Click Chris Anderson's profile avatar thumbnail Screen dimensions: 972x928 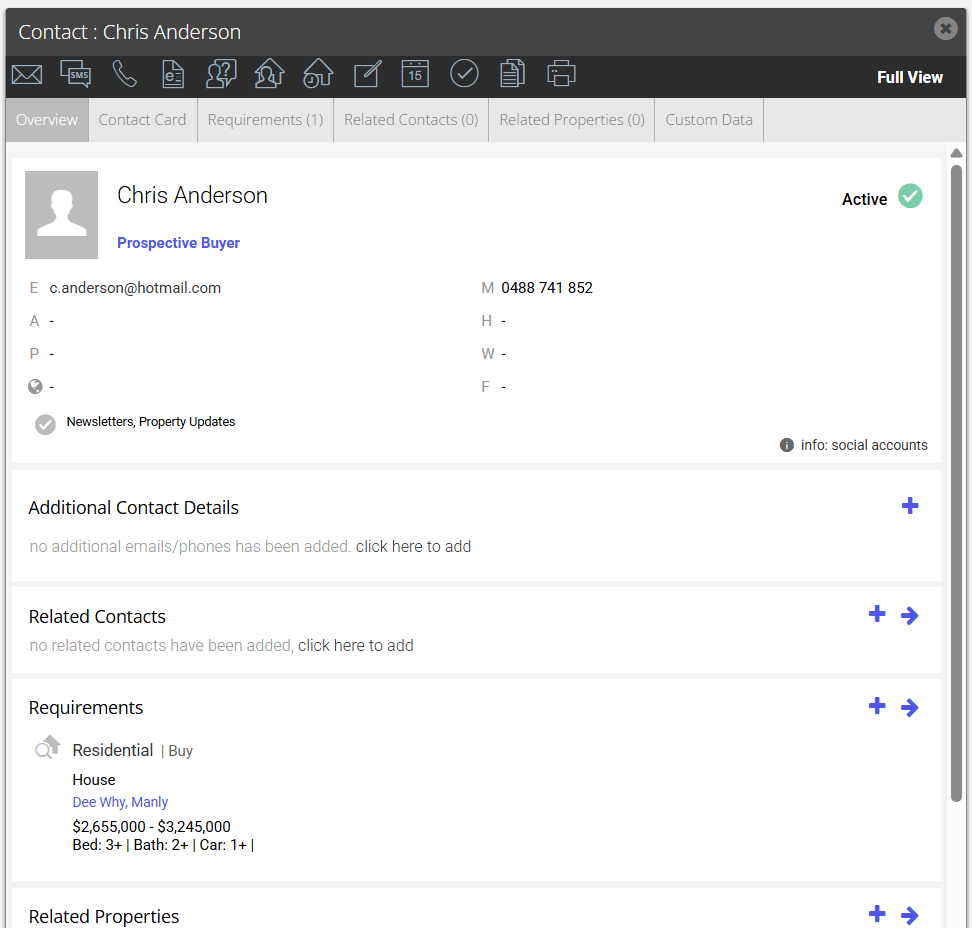[x=61, y=214]
